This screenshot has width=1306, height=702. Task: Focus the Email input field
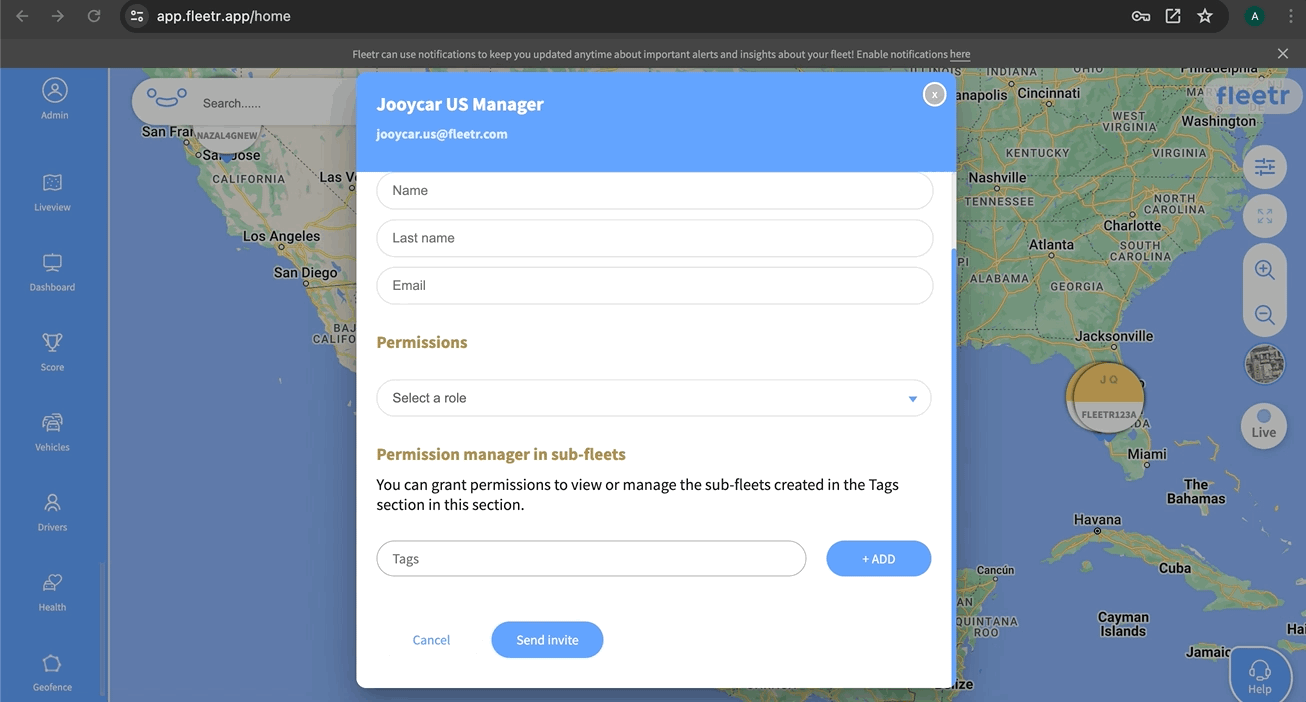coord(655,285)
